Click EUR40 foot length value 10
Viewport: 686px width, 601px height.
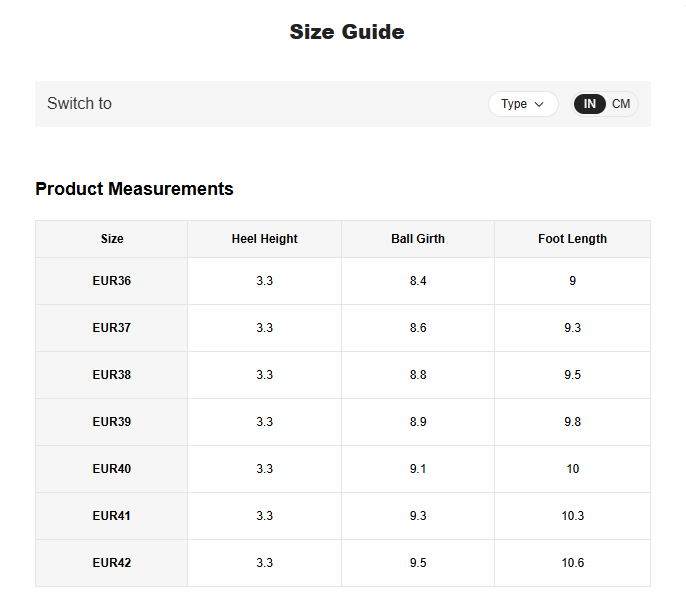573,469
